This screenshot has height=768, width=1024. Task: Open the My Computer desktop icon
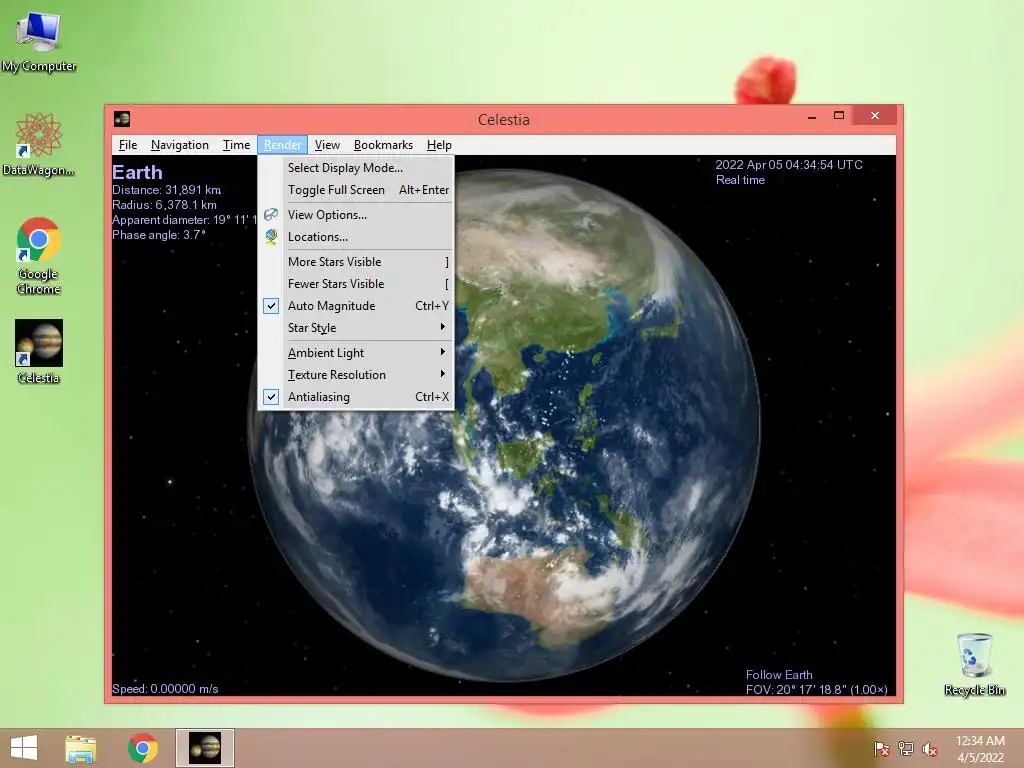39,42
